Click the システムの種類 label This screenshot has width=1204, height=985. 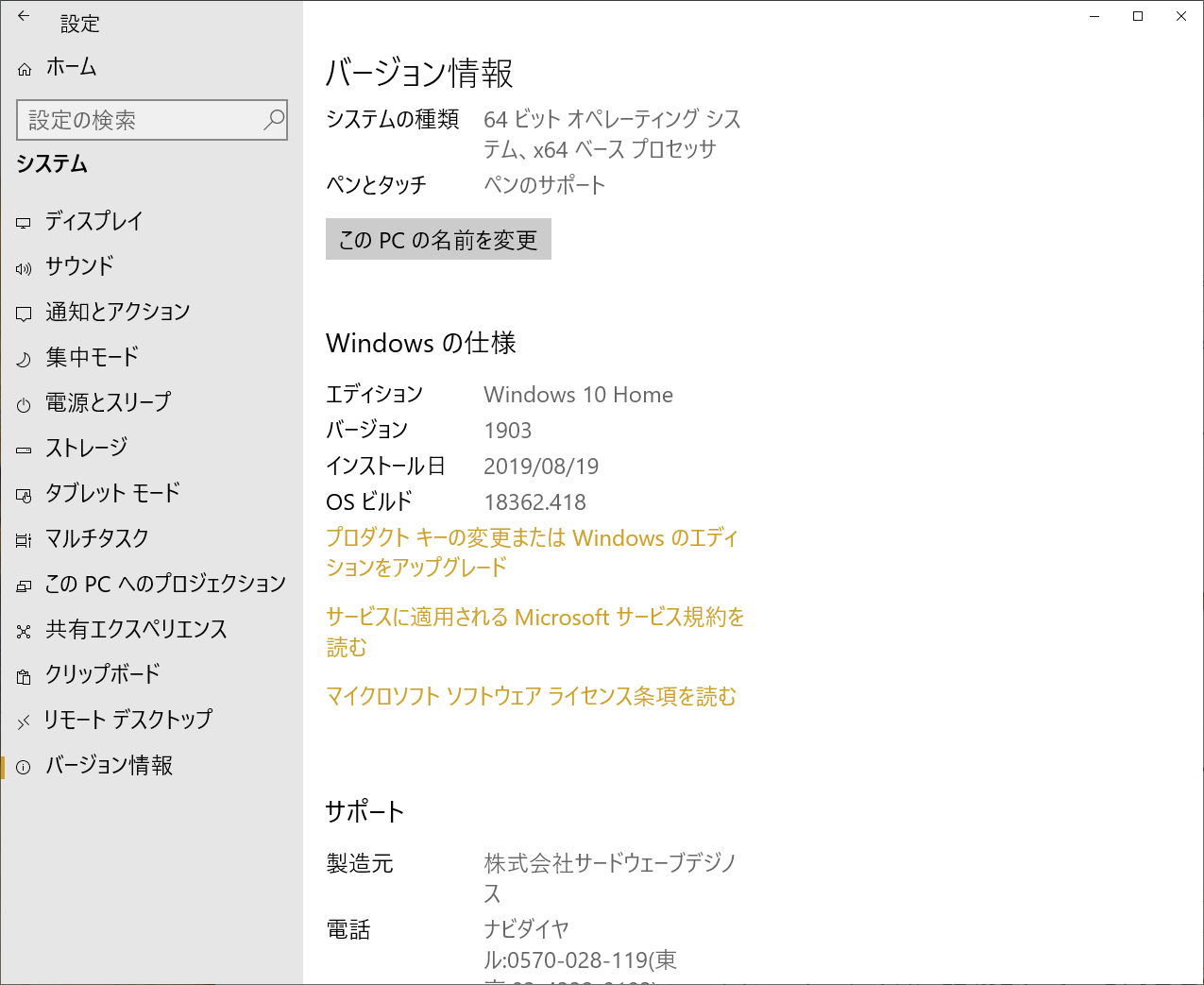pos(393,119)
